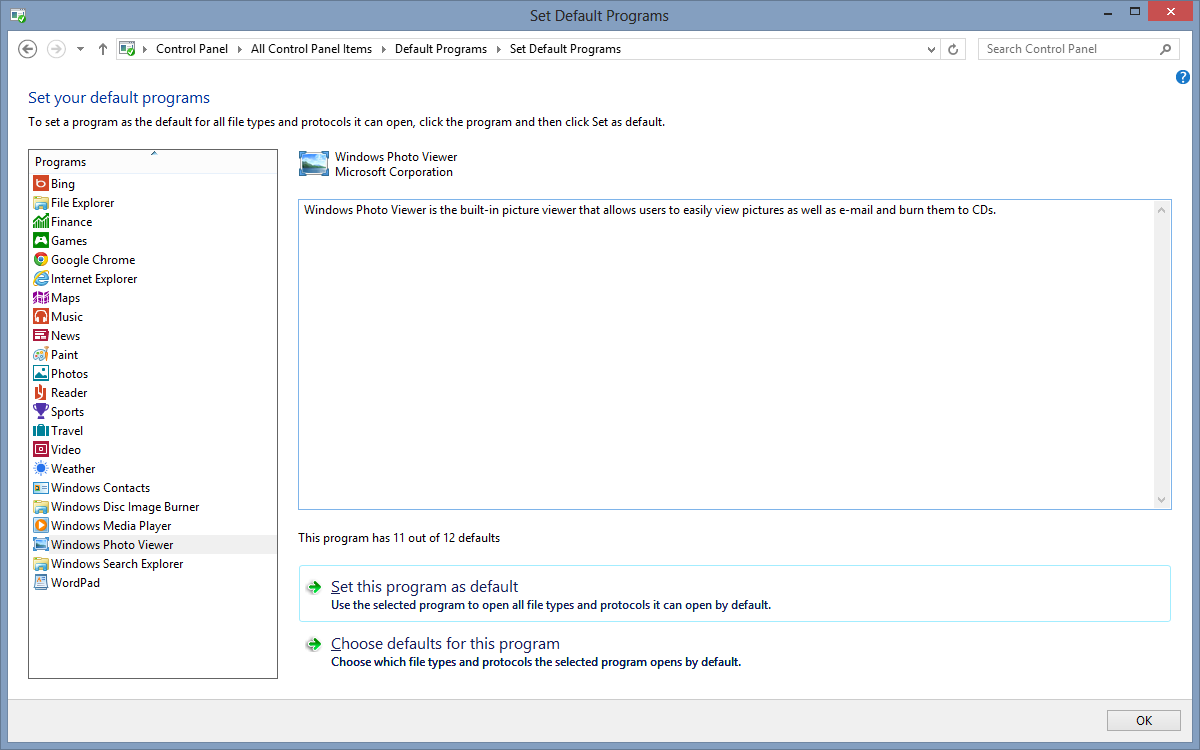
Task: Select the Reader app icon
Action: pos(41,393)
